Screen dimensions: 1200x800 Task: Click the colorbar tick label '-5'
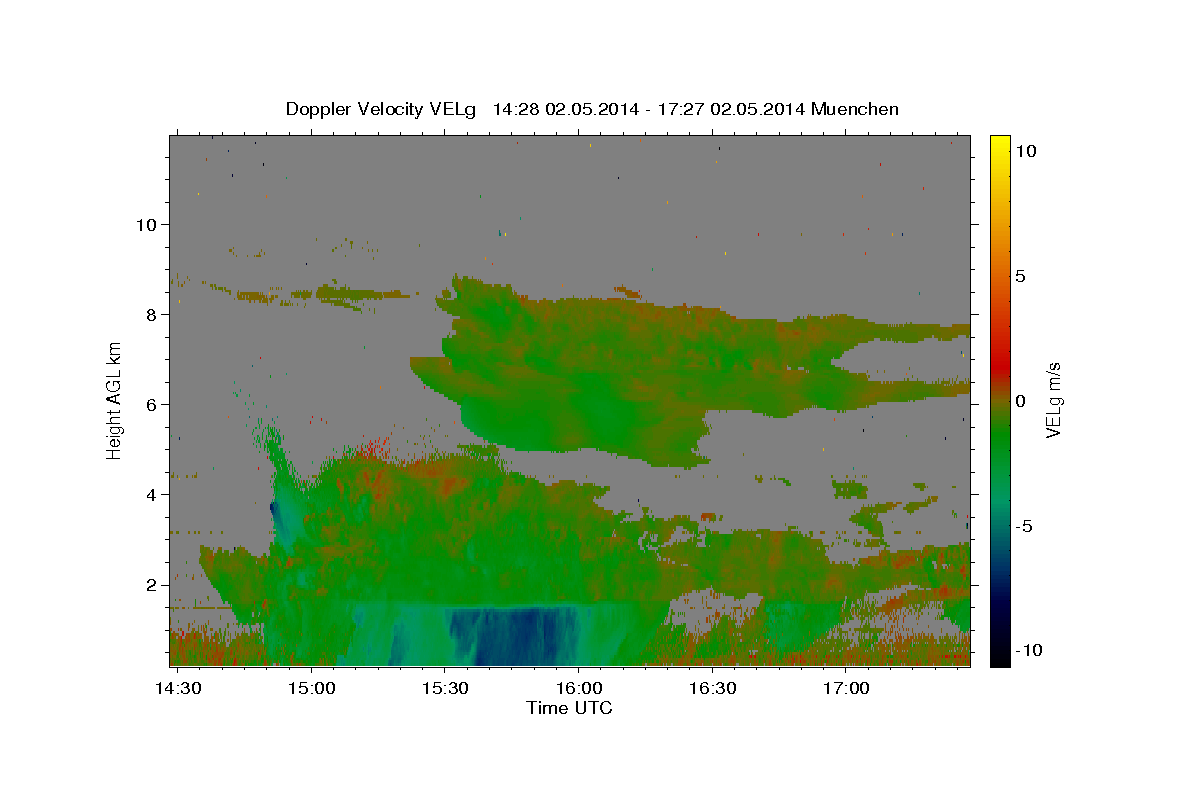point(1026,526)
